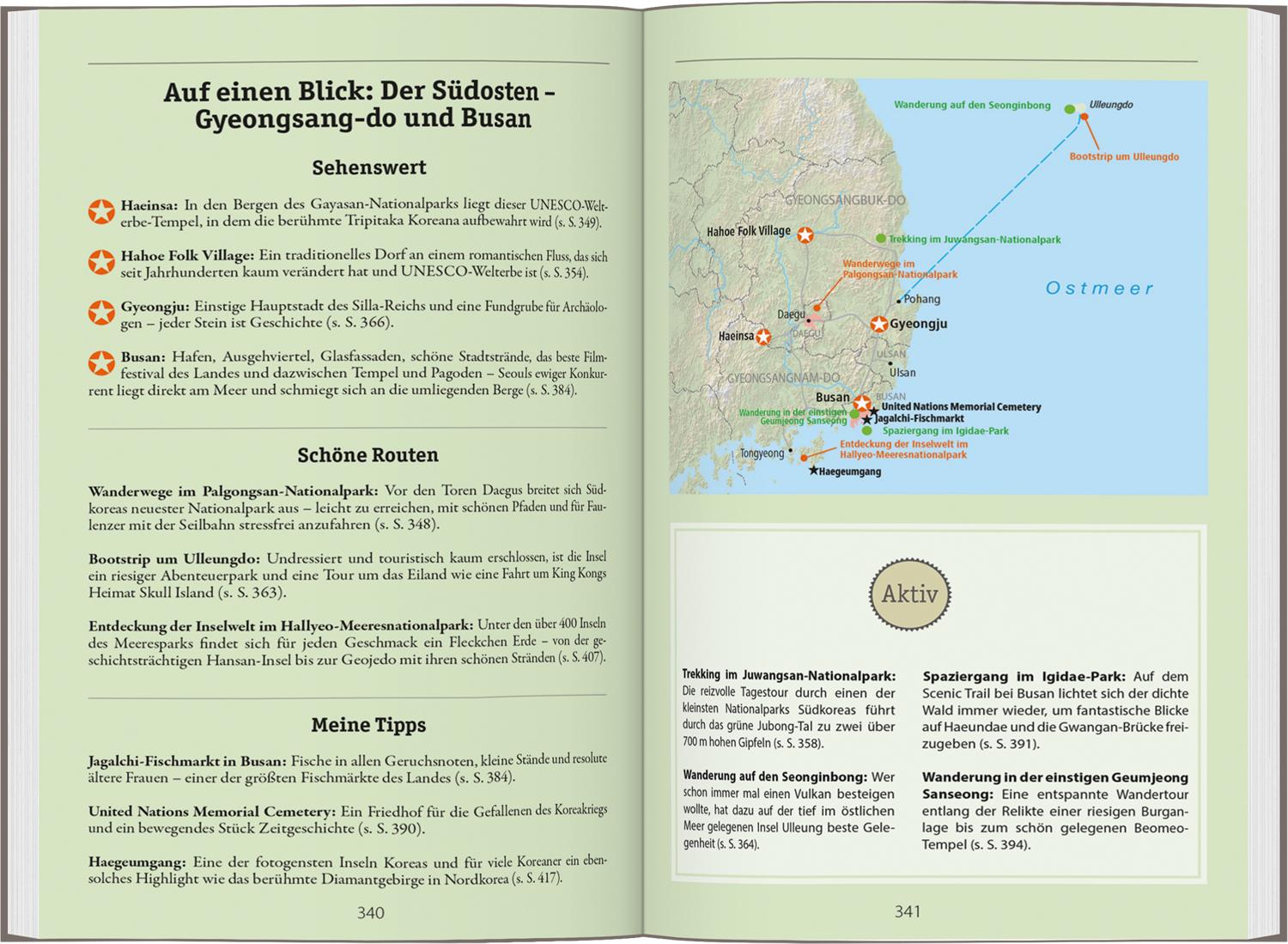
Task: Click the United Nations Memorial Cemetery map label
Action: click(x=960, y=406)
